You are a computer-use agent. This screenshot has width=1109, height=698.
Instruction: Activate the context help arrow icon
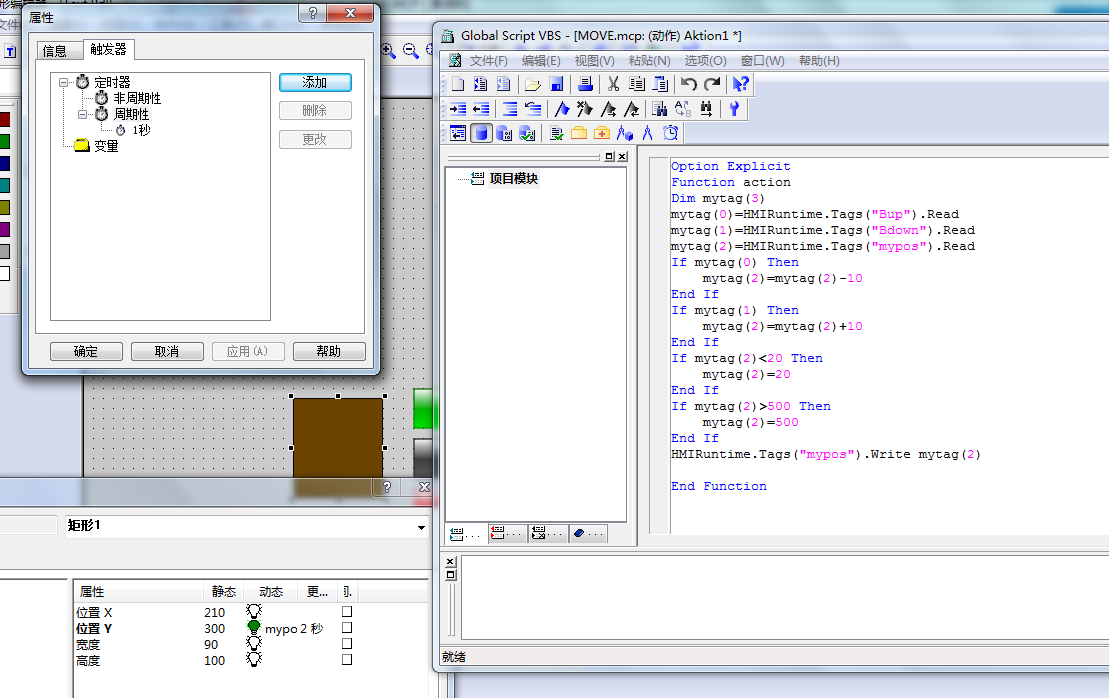[740, 84]
